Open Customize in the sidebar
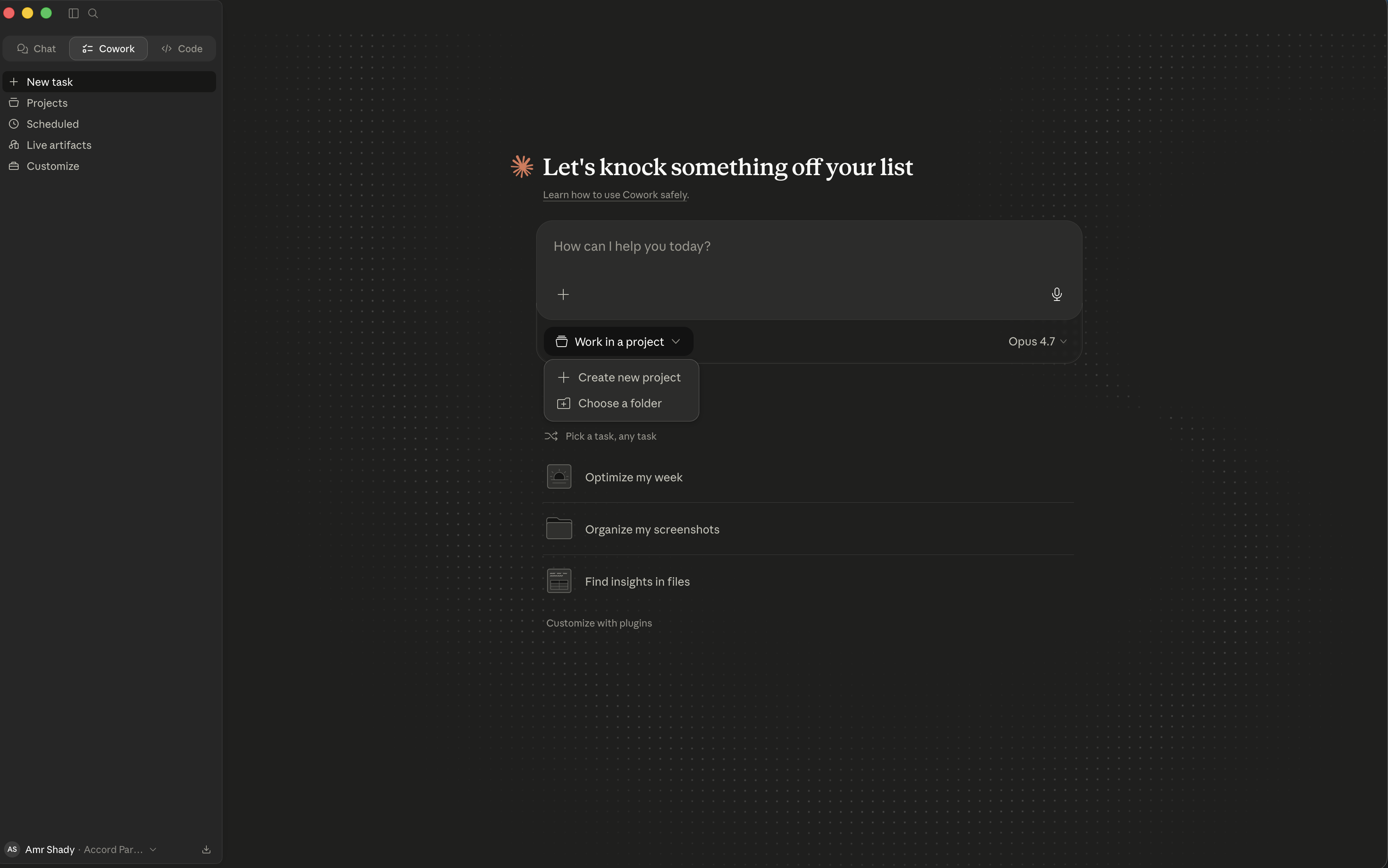 click(109, 166)
